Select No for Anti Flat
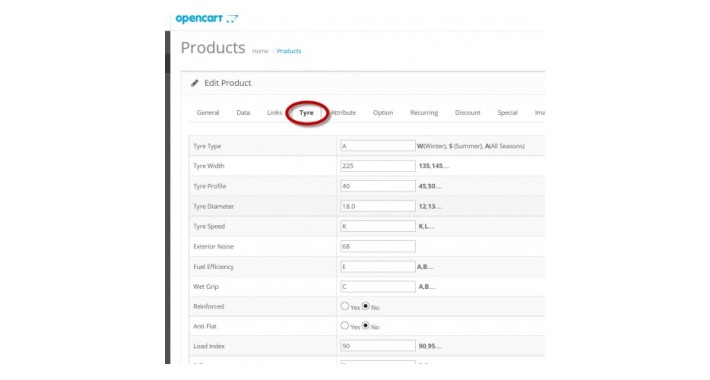The height and width of the screenshot is (380, 710). tap(366, 326)
